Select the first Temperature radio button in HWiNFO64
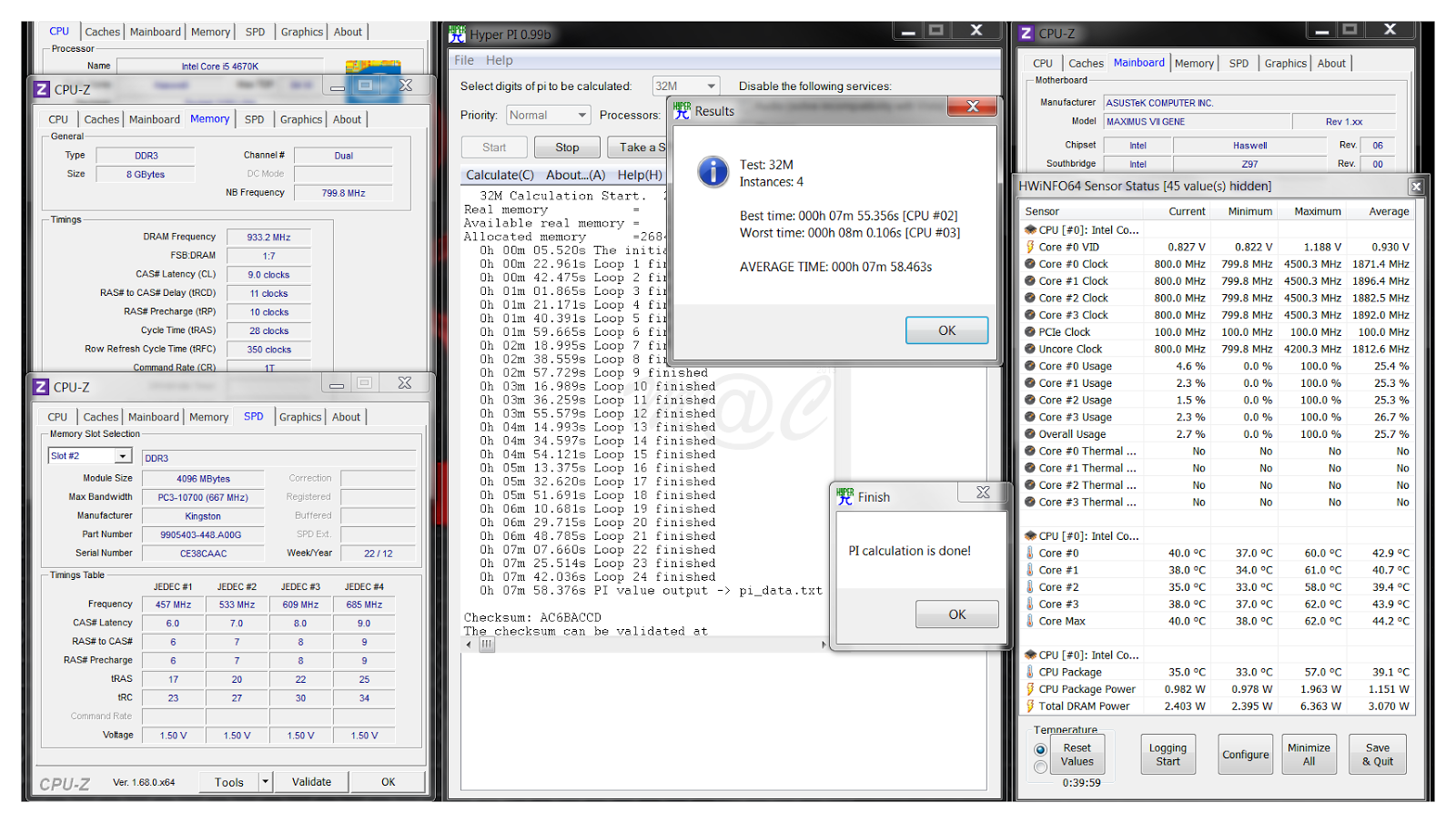 1040,750
